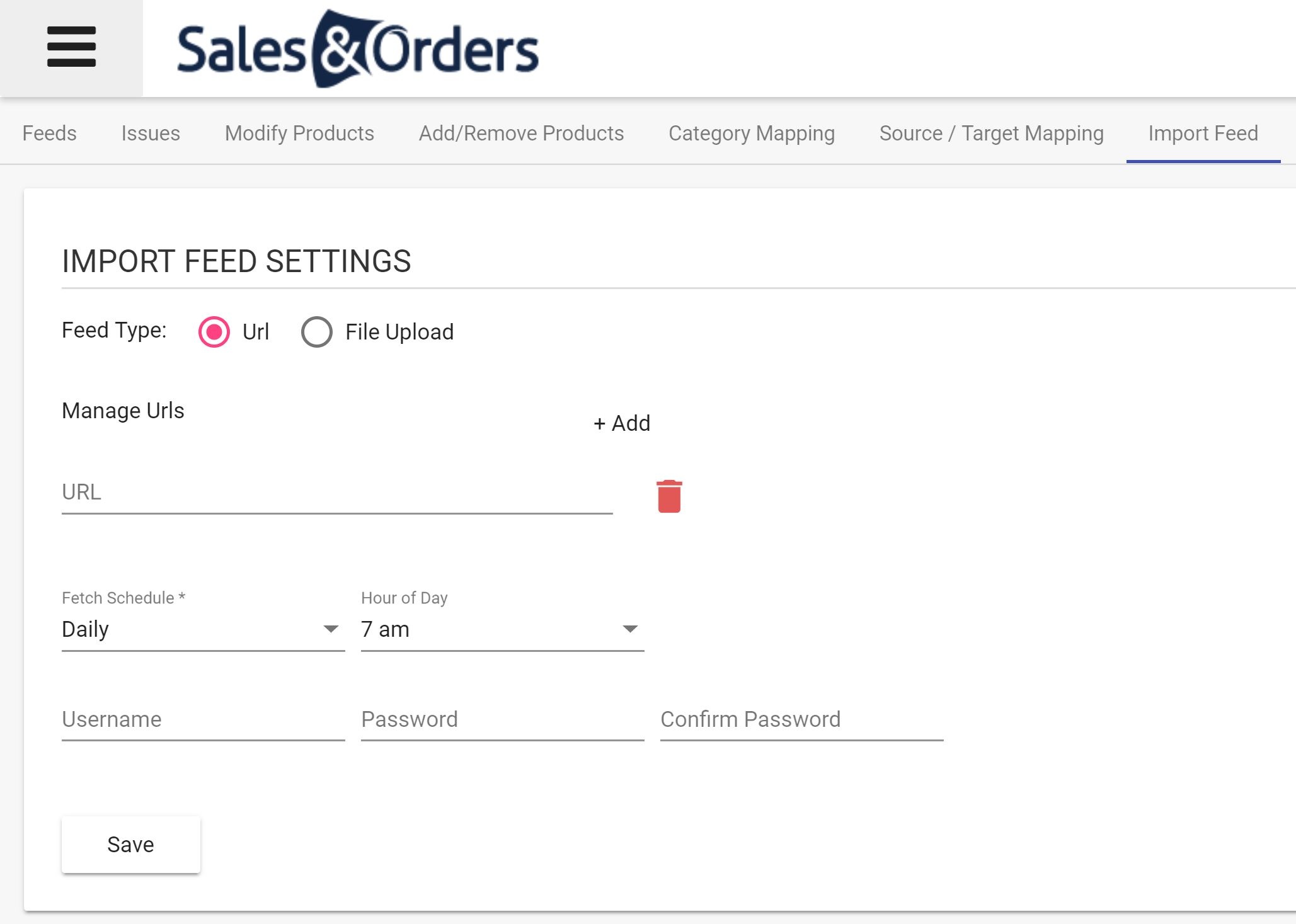Image resolution: width=1296 pixels, height=924 pixels.
Task: Open the Source / Target Mapping tab
Action: 991,133
